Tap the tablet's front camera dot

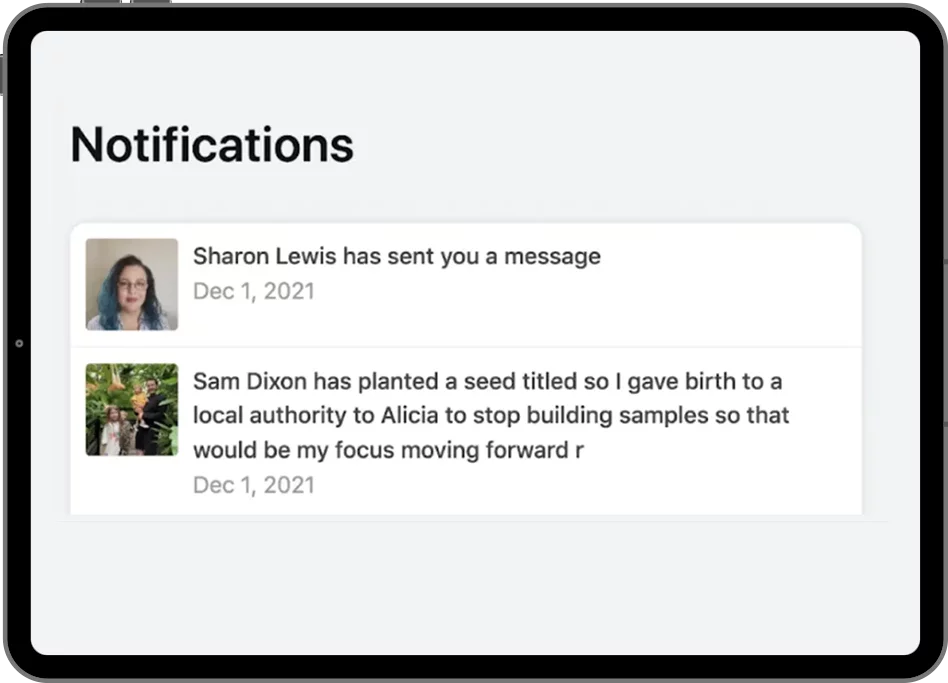[20, 343]
